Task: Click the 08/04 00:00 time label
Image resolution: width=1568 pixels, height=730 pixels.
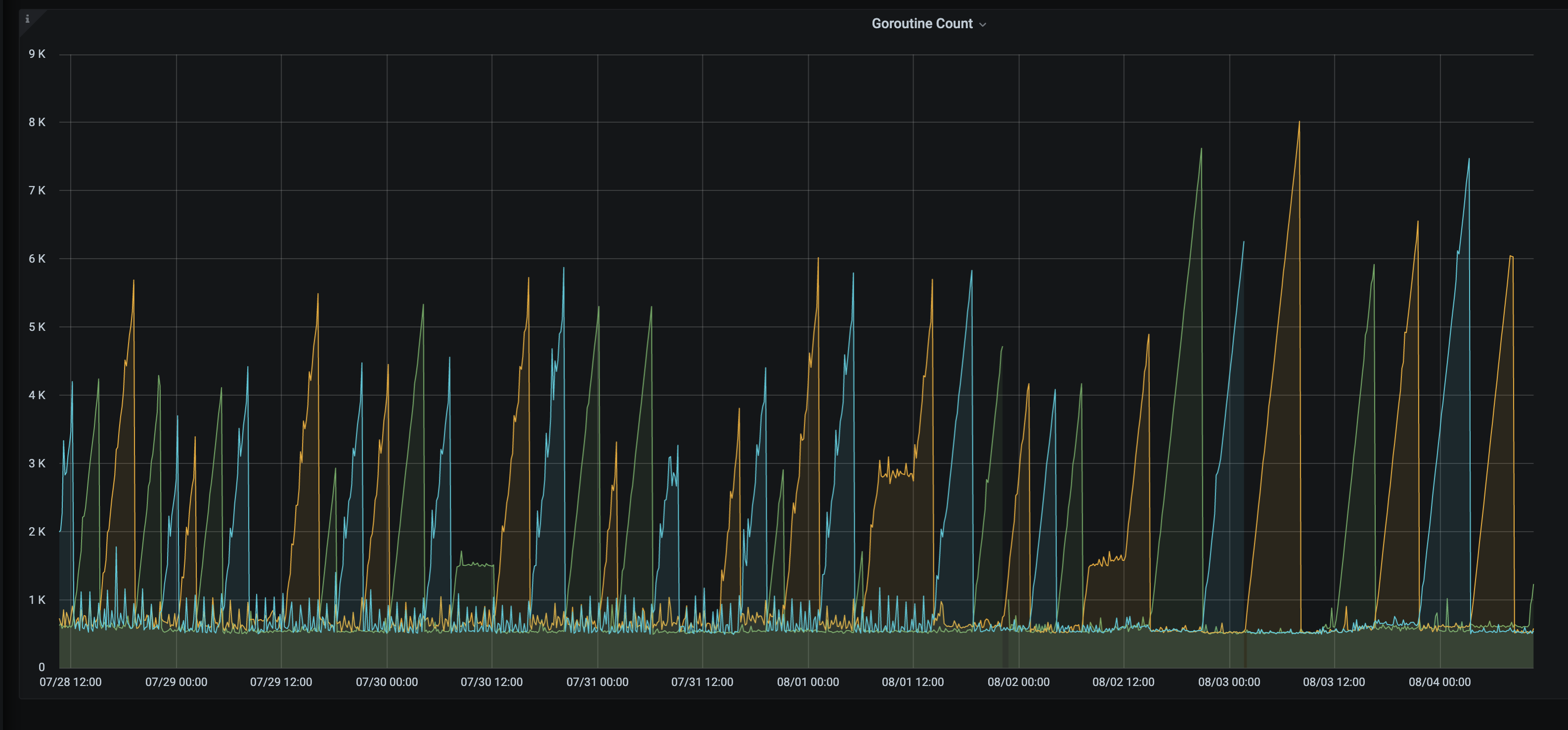Action: pos(1439,682)
